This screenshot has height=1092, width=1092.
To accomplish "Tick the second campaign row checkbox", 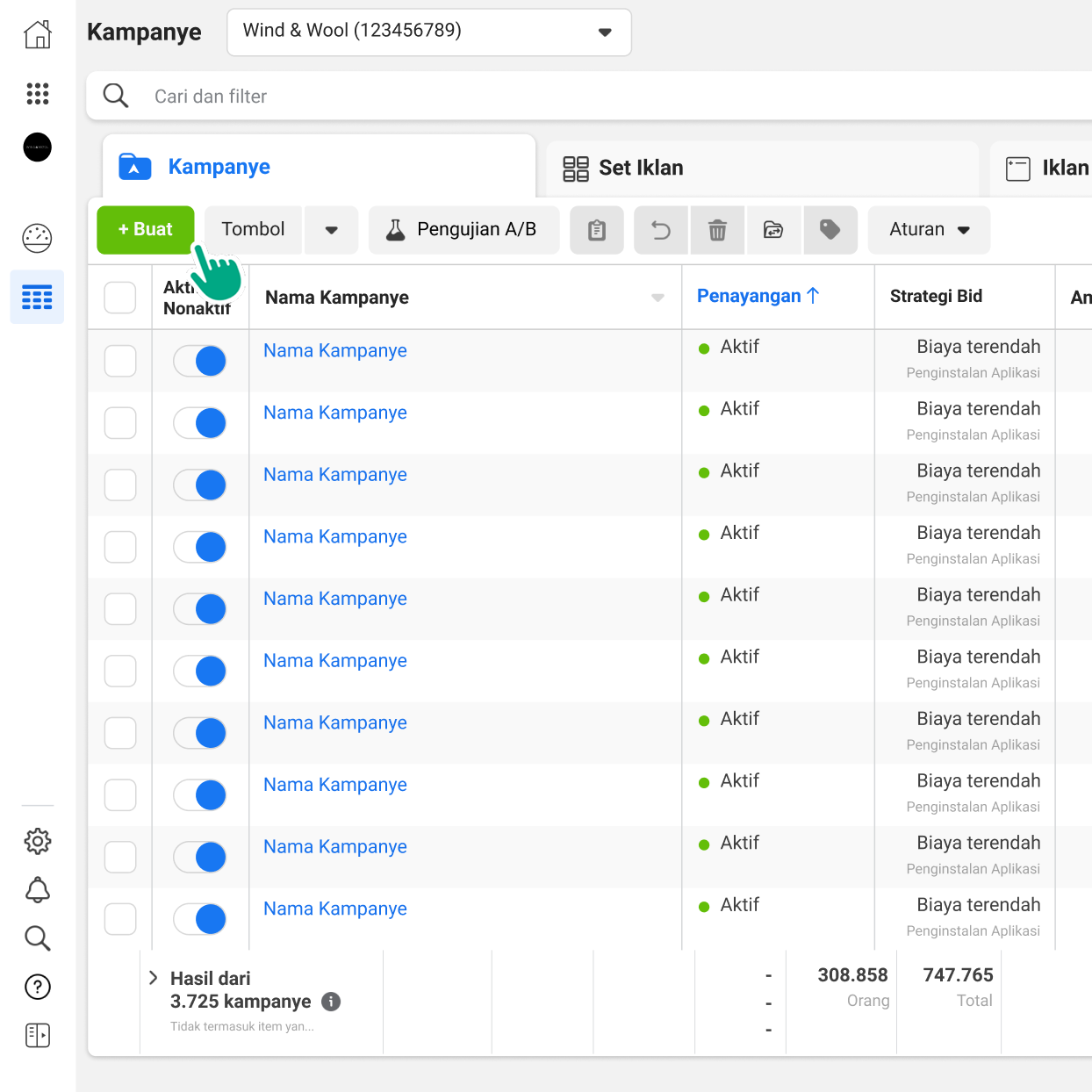I will coord(120,423).
